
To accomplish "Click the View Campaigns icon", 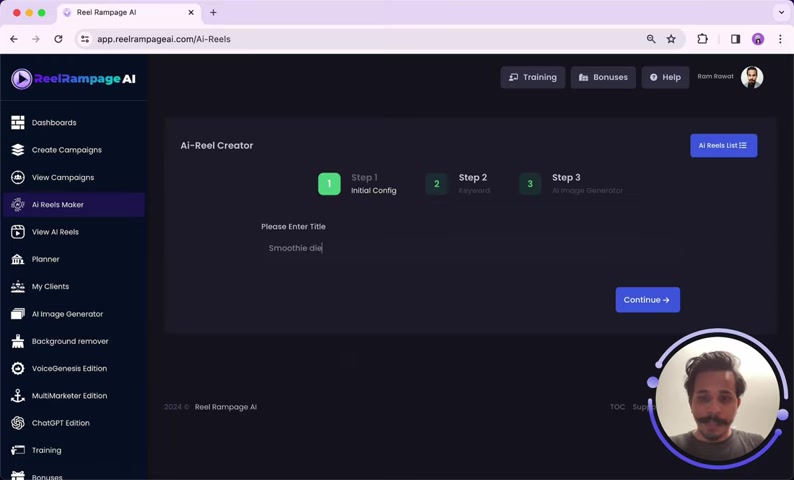I will coord(18,177).
